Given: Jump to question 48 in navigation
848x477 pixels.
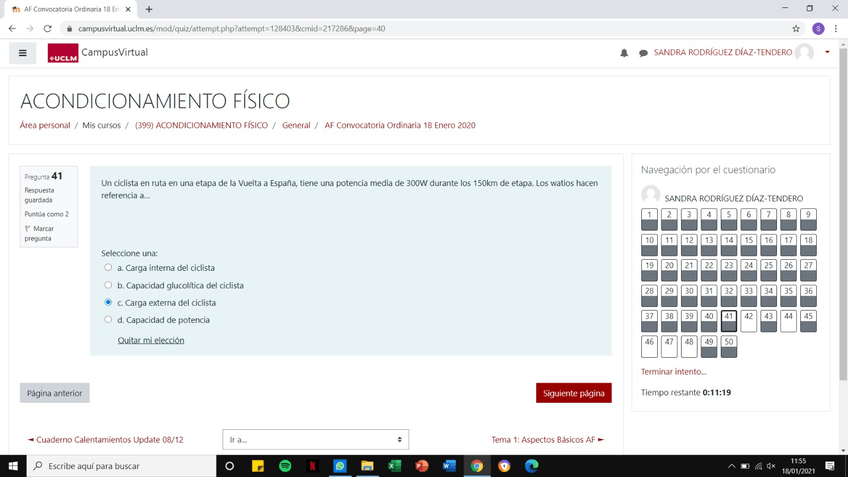Looking at the screenshot, I should coord(689,347).
